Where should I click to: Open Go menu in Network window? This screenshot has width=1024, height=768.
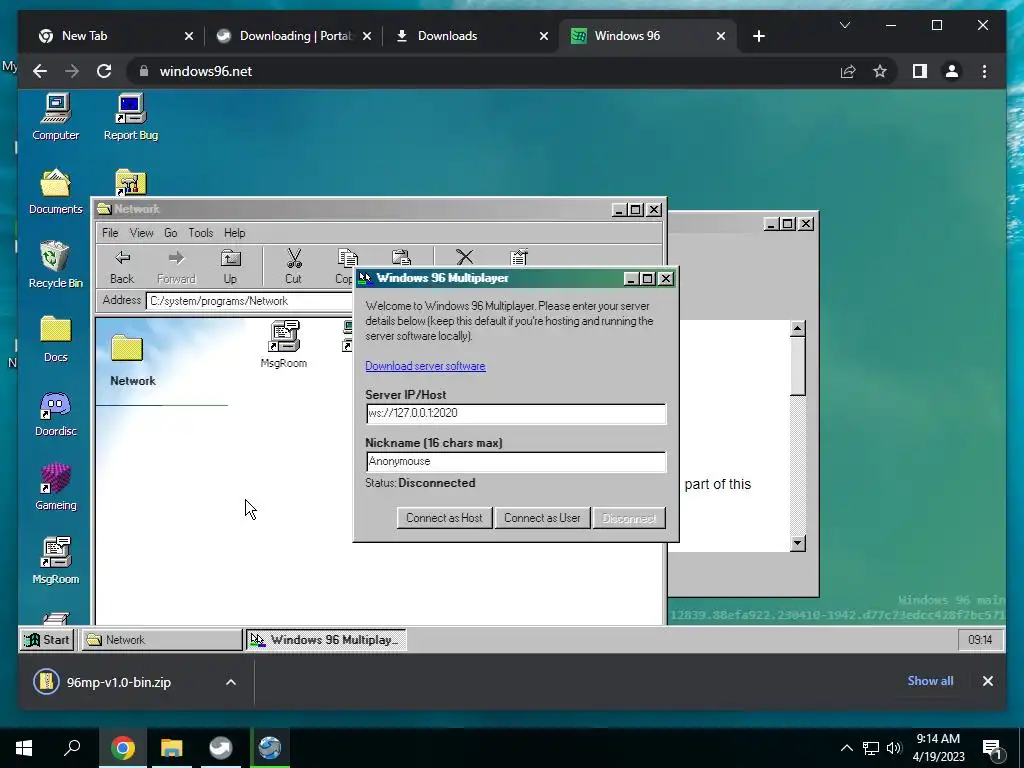(170, 233)
